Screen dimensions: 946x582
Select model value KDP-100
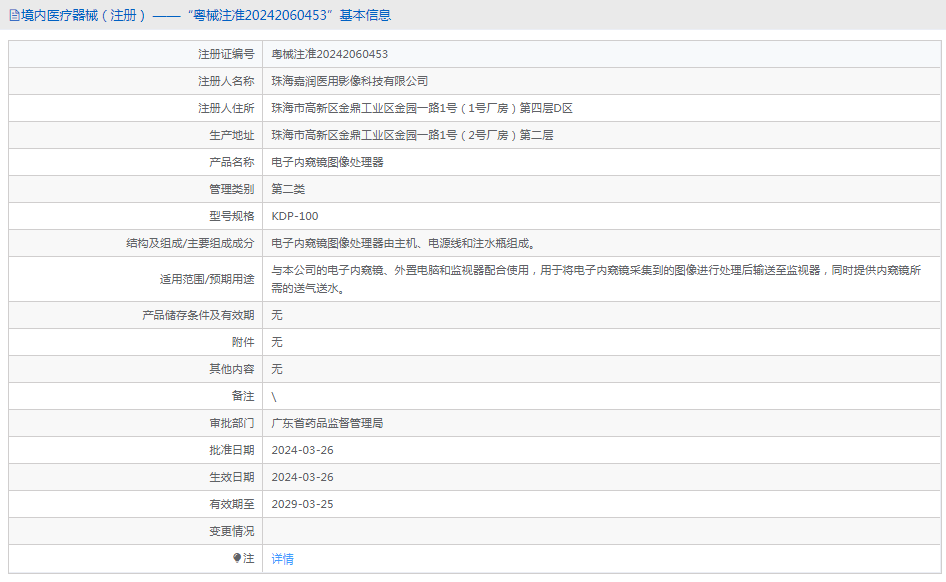click(294, 216)
